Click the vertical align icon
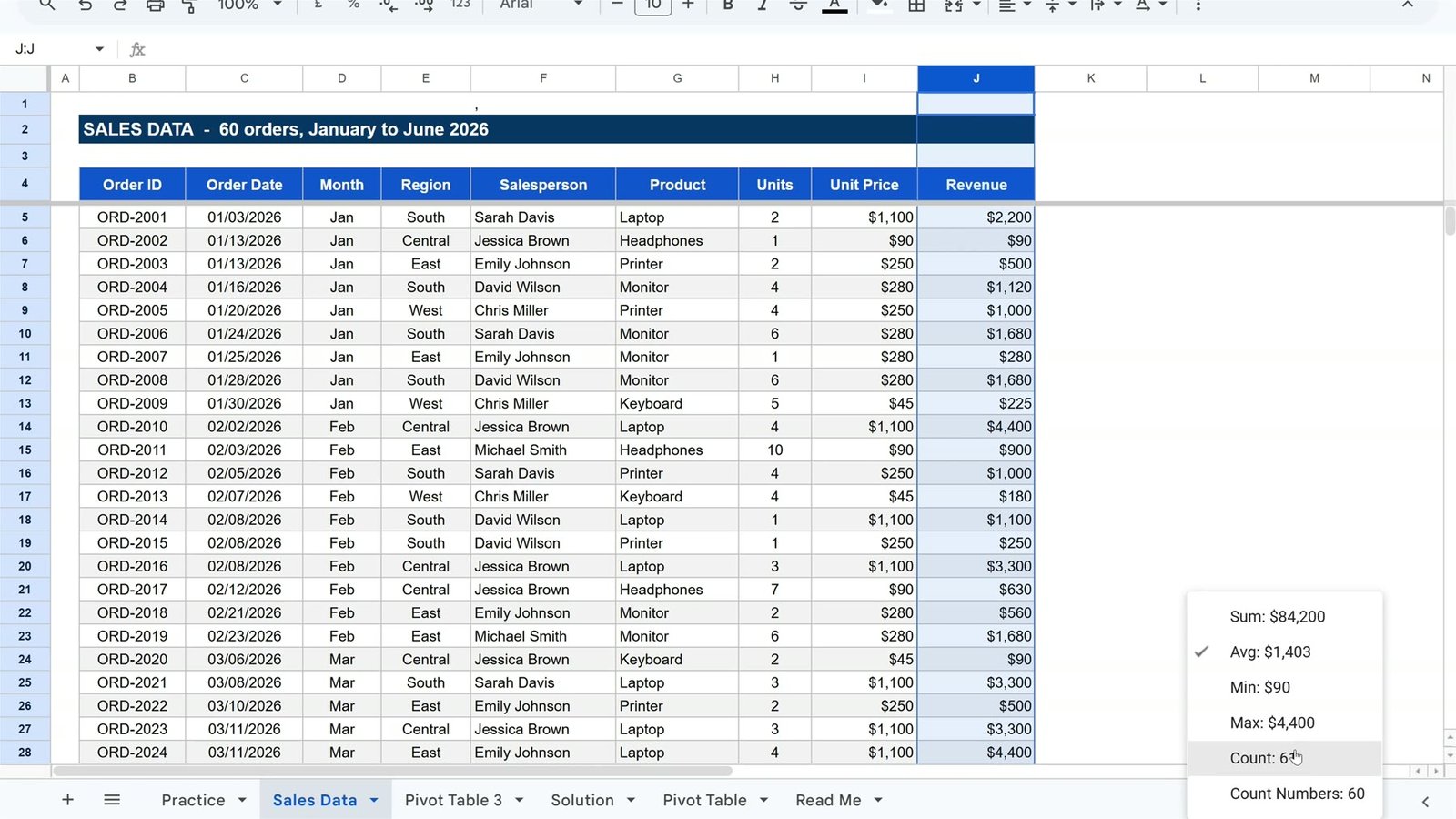1456x819 pixels. point(1052,5)
